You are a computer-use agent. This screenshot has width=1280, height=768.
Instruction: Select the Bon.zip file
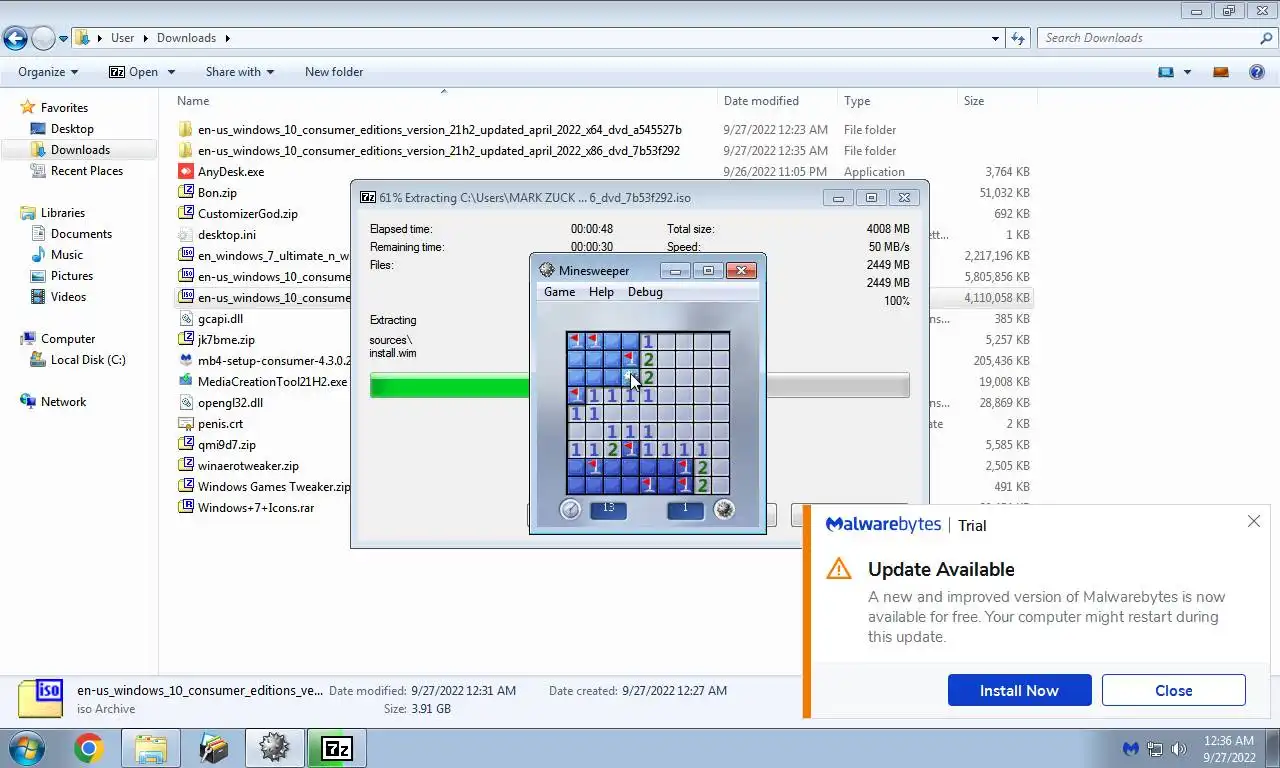pos(217,193)
